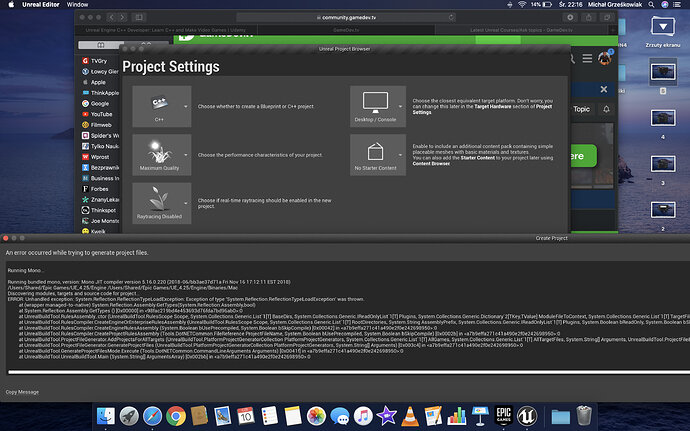The width and height of the screenshot is (690, 431).
Task: Open Finder from the Dock
Action: (x=106, y=416)
